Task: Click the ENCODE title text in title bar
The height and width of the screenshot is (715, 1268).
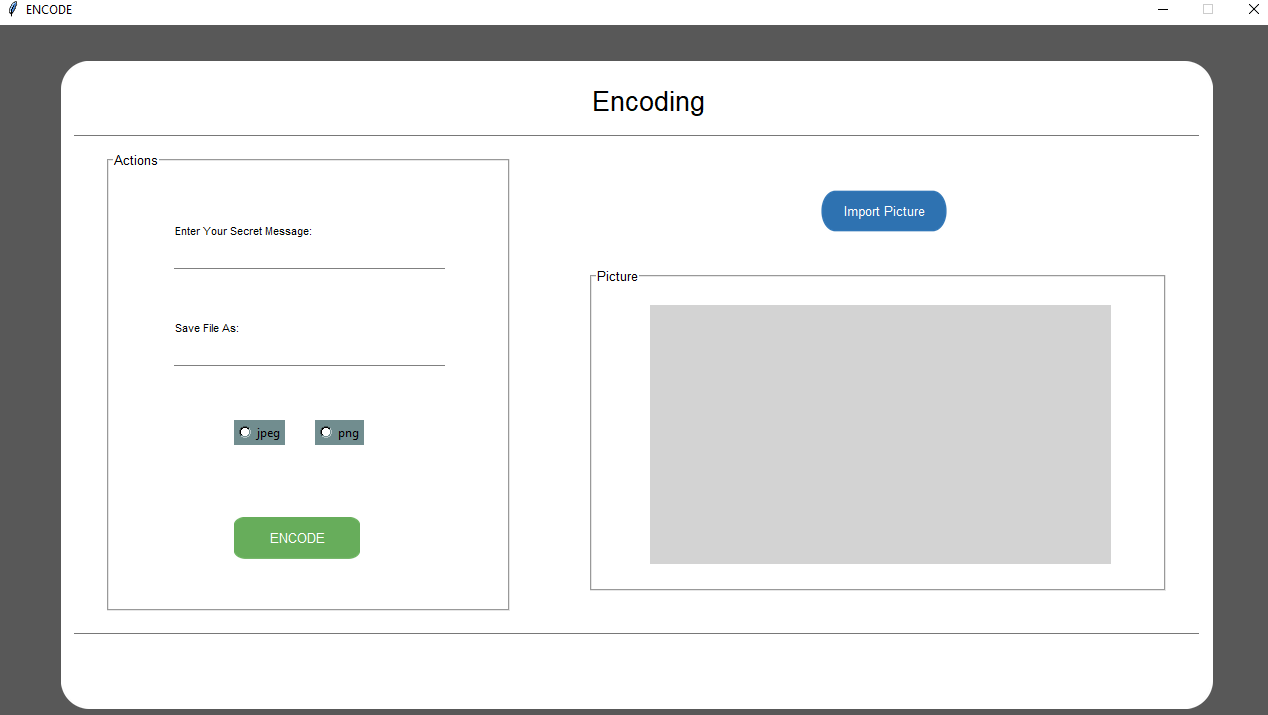Action: pos(49,9)
